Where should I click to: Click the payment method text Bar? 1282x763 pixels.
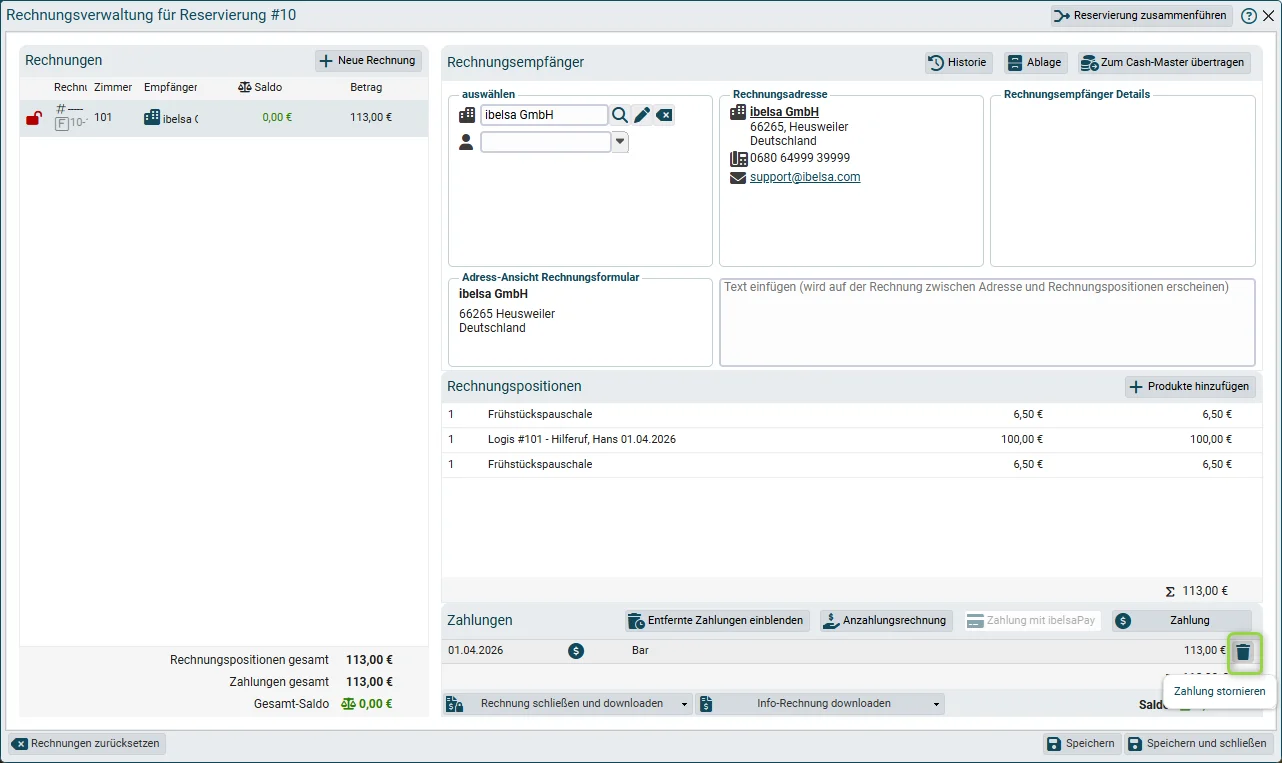coord(641,651)
